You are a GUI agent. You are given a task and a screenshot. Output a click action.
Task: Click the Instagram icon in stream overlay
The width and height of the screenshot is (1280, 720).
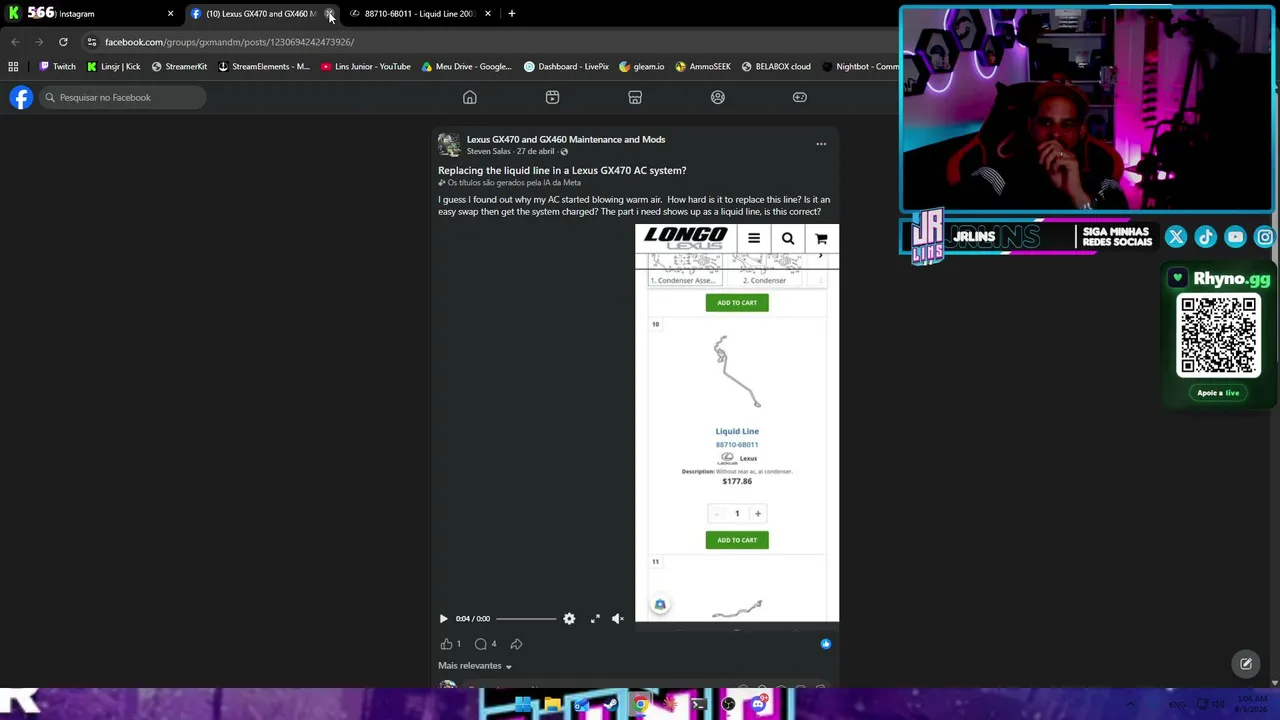[x=1265, y=237]
